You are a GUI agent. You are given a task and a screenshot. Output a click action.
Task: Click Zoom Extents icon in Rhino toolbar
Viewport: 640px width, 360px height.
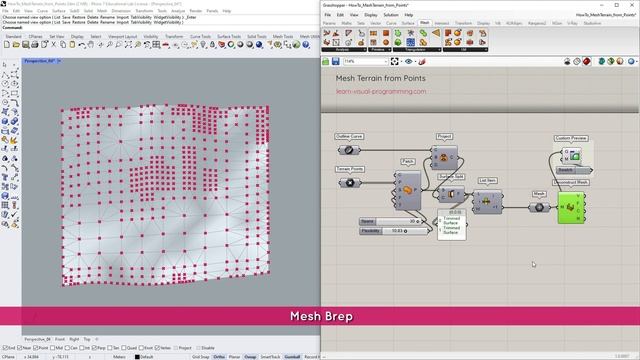(x=128, y=45)
